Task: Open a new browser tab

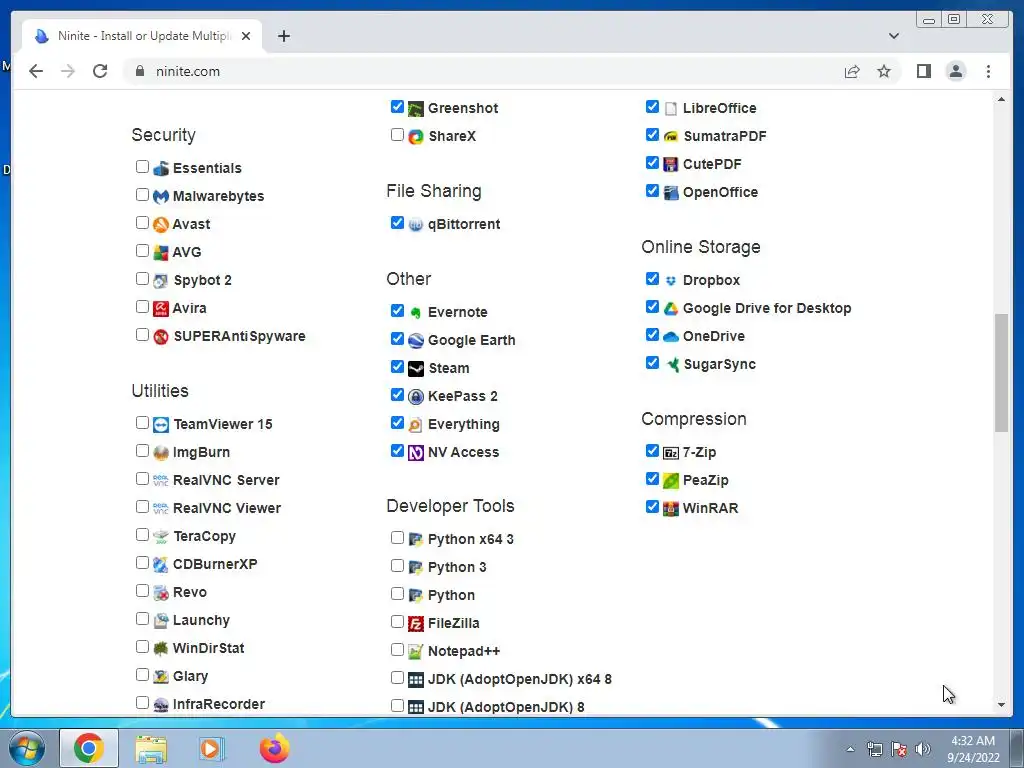Action: [283, 36]
